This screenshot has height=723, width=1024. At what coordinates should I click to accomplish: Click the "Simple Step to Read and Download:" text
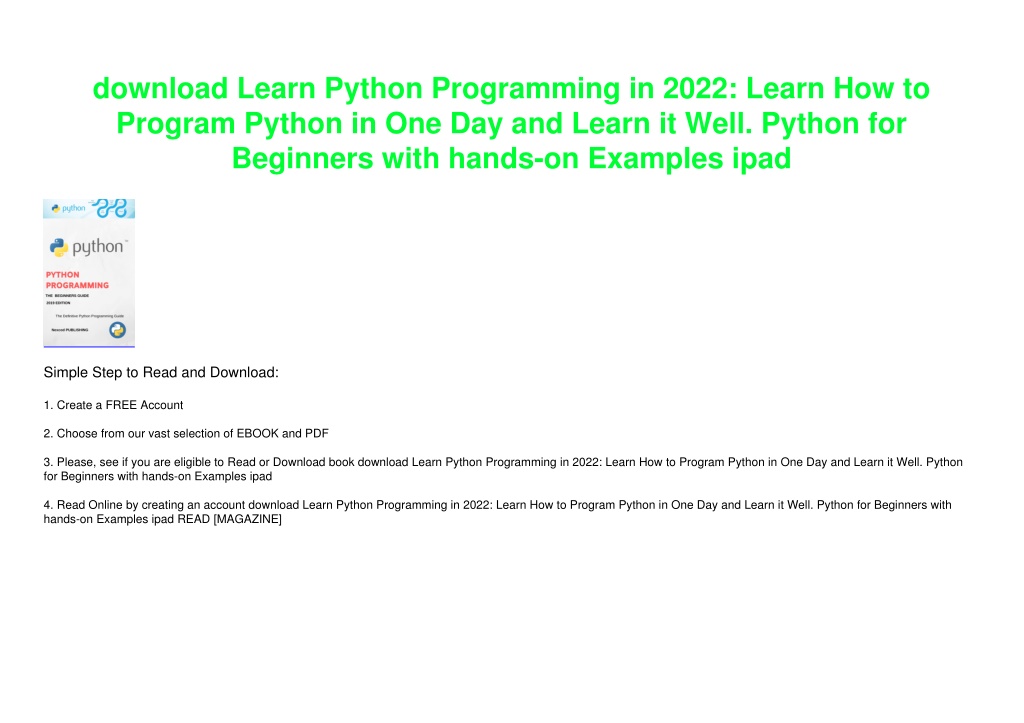coord(161,372)
